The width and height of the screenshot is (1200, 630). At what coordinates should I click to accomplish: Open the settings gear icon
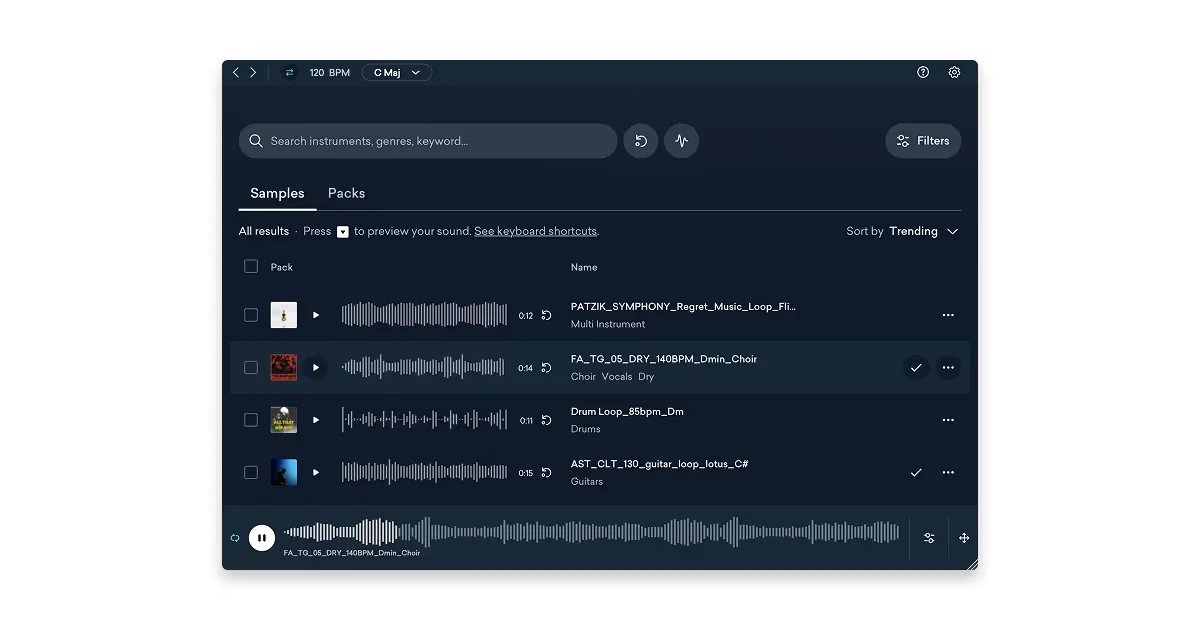click(954, 72)
